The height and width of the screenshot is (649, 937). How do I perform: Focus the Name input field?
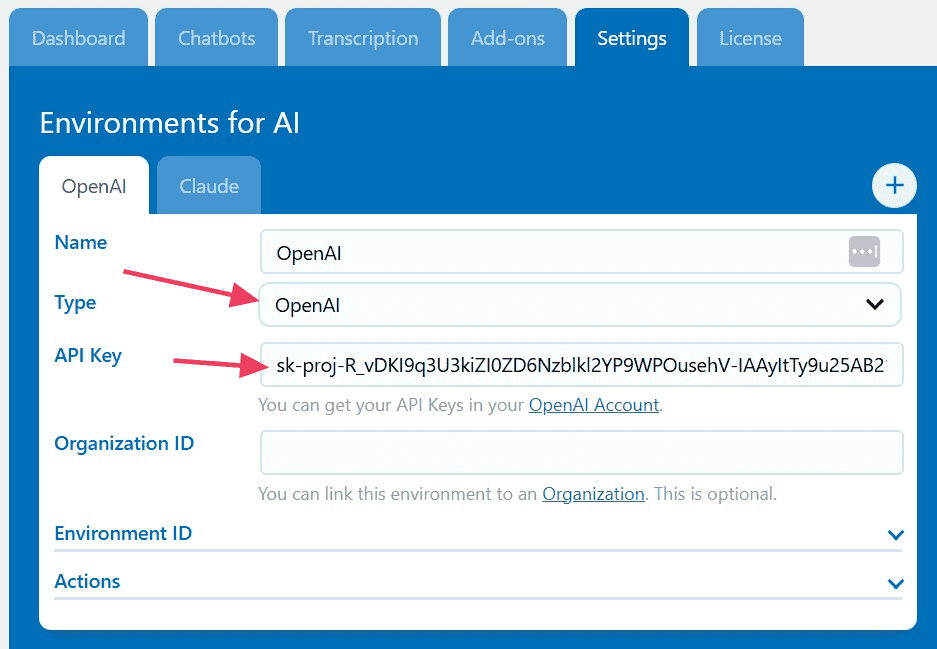pyautogui.click(x=581, y=252)
